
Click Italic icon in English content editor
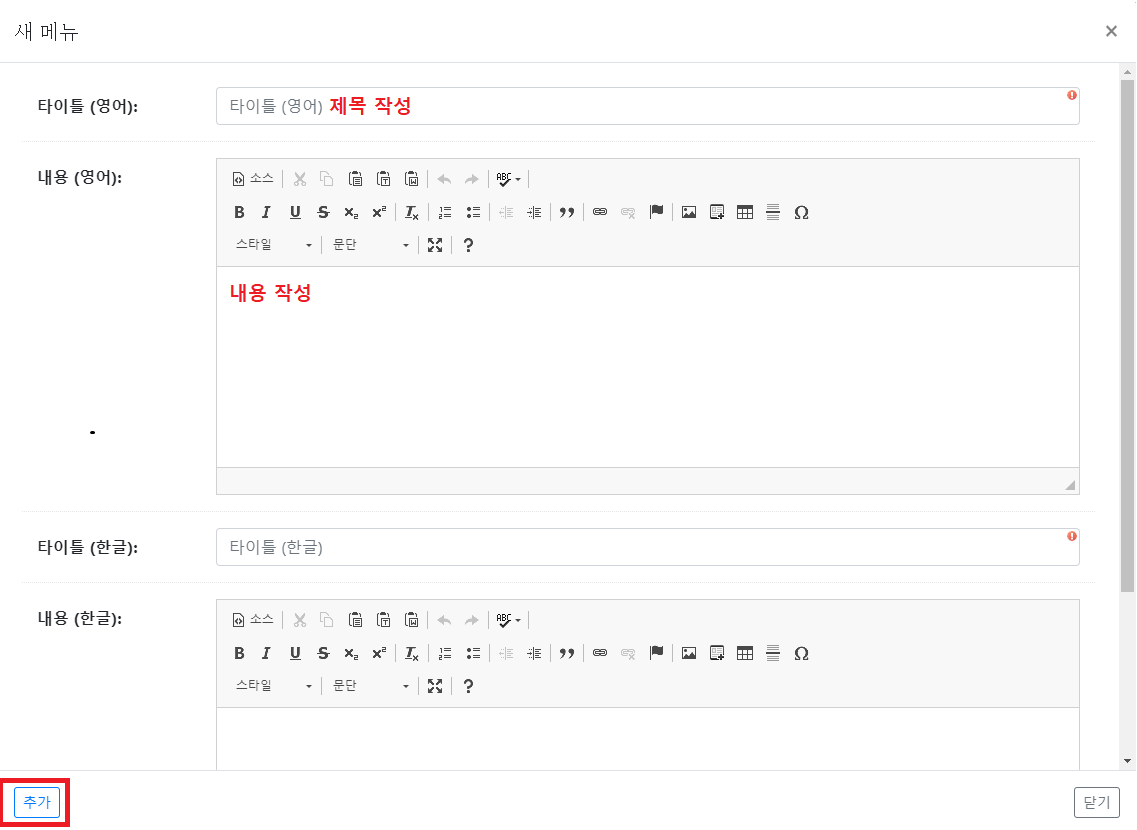pyautogui.click(x=266, y=212)
